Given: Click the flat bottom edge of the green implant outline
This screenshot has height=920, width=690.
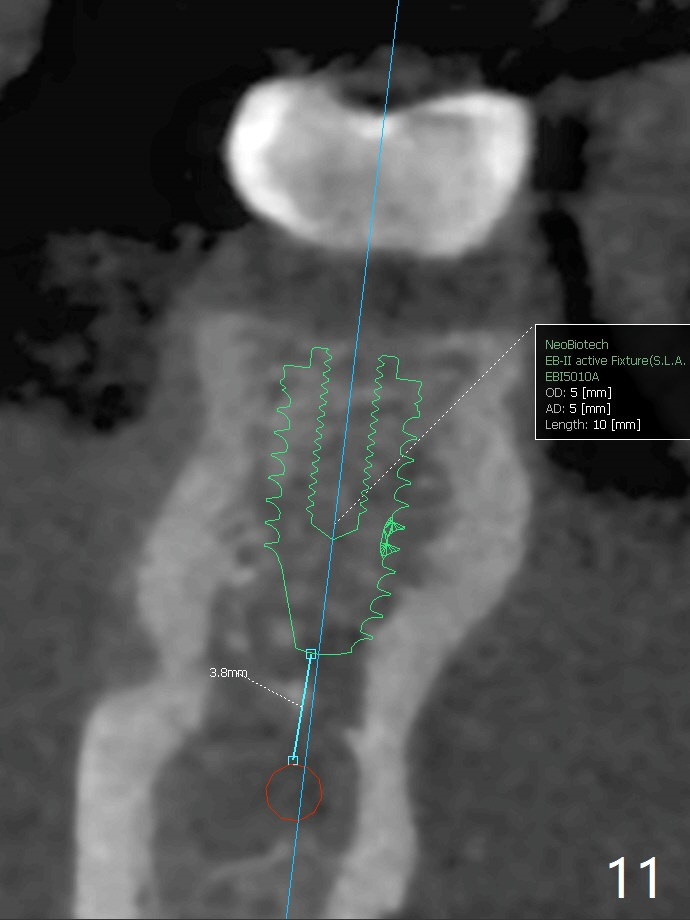Looking at the screenshot, I should (x=330, y=654).
